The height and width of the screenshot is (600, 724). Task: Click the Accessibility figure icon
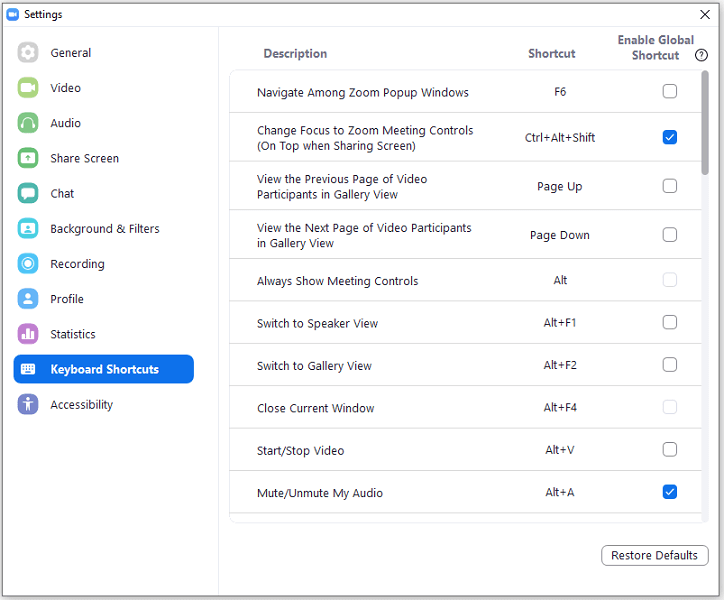[x=28, y=405]
